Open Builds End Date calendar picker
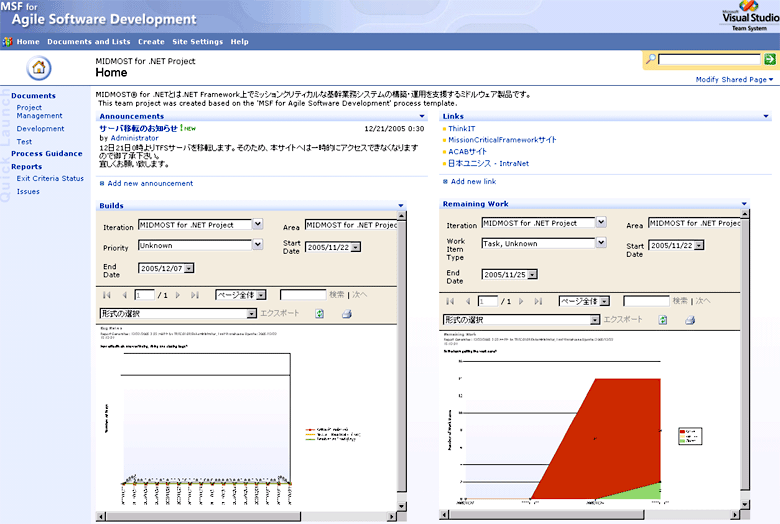This screenshot has height=524, width=780. [189, 268]
